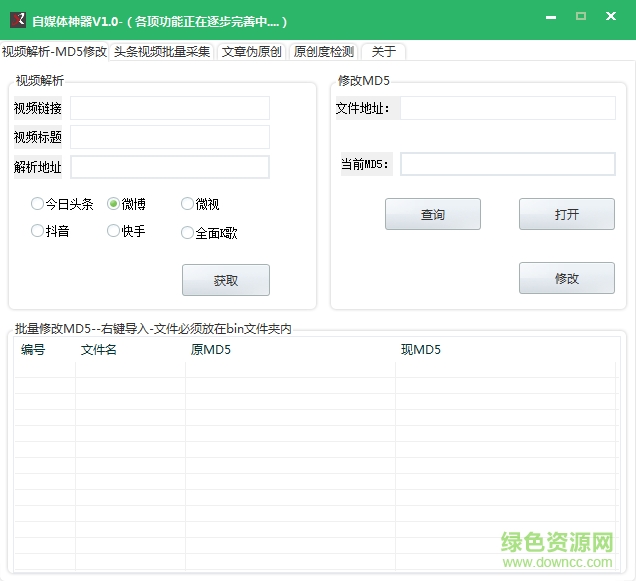Minimize the 自媒体神器 window
The height and width of the screenshot is (581, 636).
coord(551,17)
